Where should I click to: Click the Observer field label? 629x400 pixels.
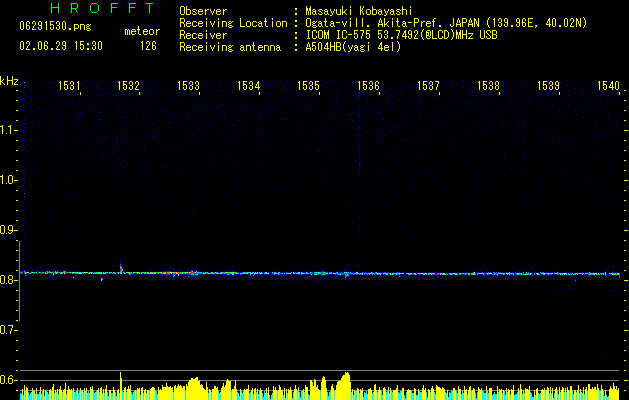tap(203, 11)
